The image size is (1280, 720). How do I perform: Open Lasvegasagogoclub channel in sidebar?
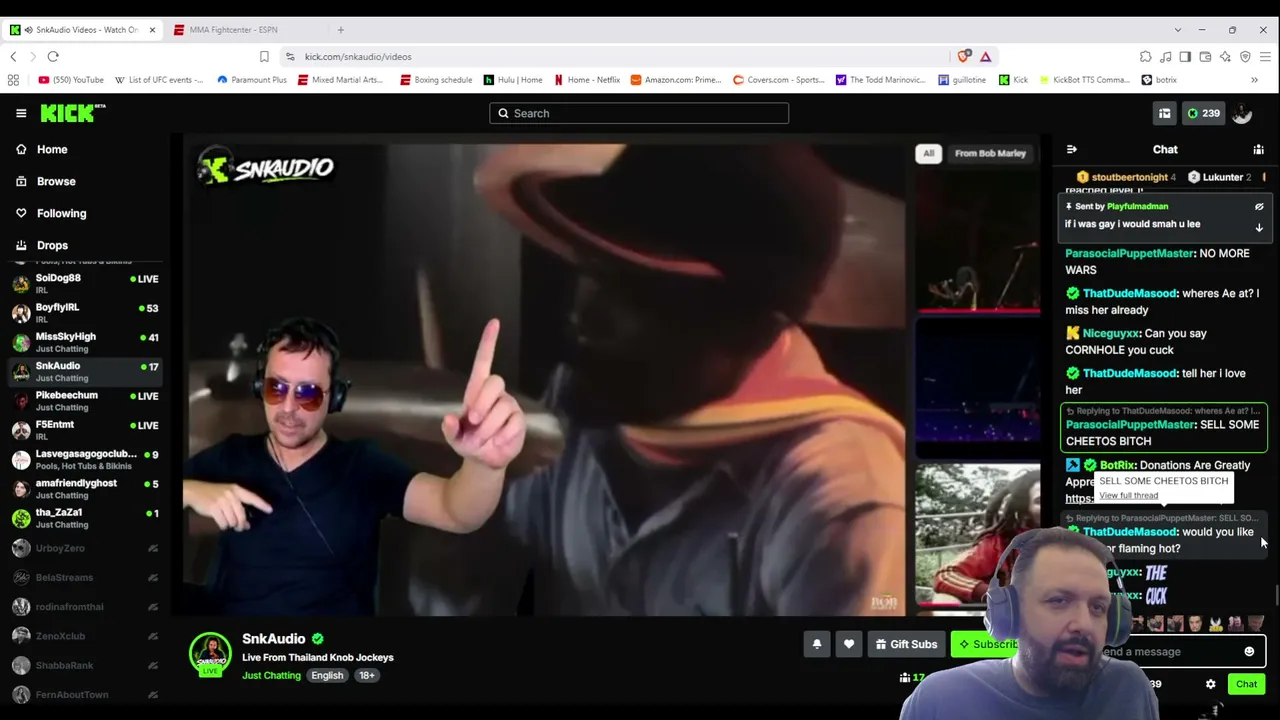(x=84, y=459)
